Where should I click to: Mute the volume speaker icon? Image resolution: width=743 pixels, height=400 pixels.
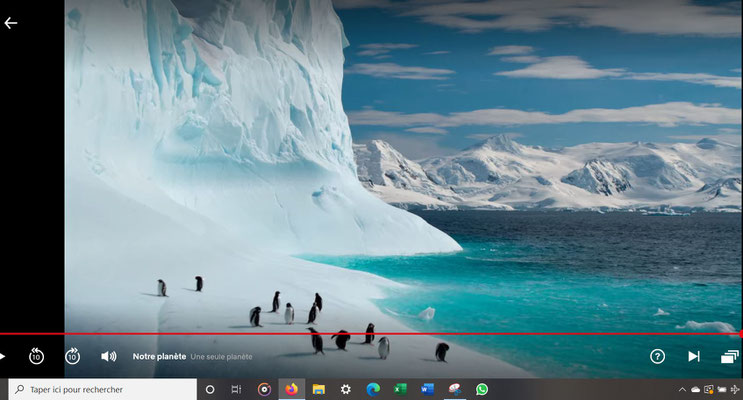pyautogui.click(x=109, y=356)
